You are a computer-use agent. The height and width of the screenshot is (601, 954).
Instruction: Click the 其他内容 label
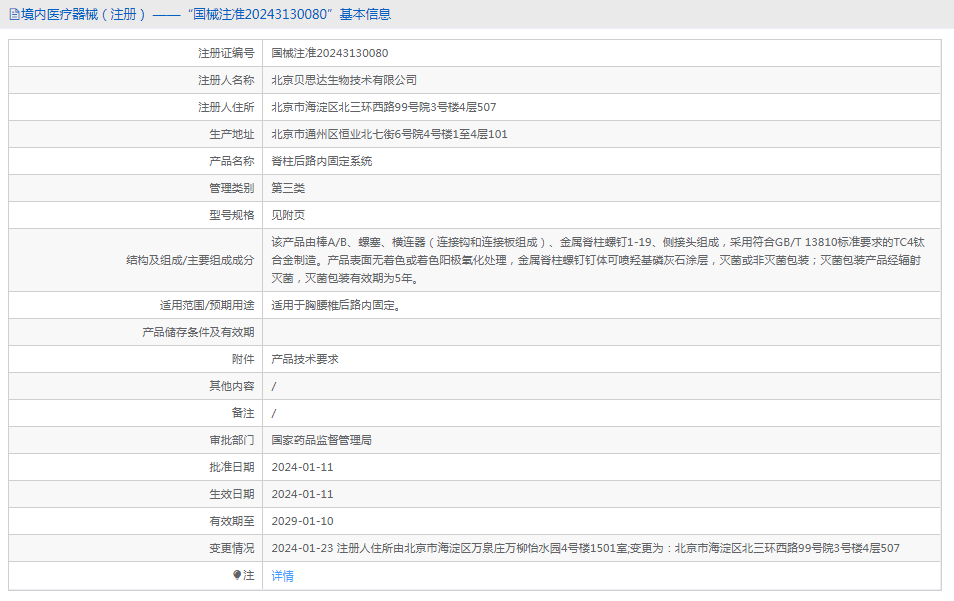click(x=232, y=386)
